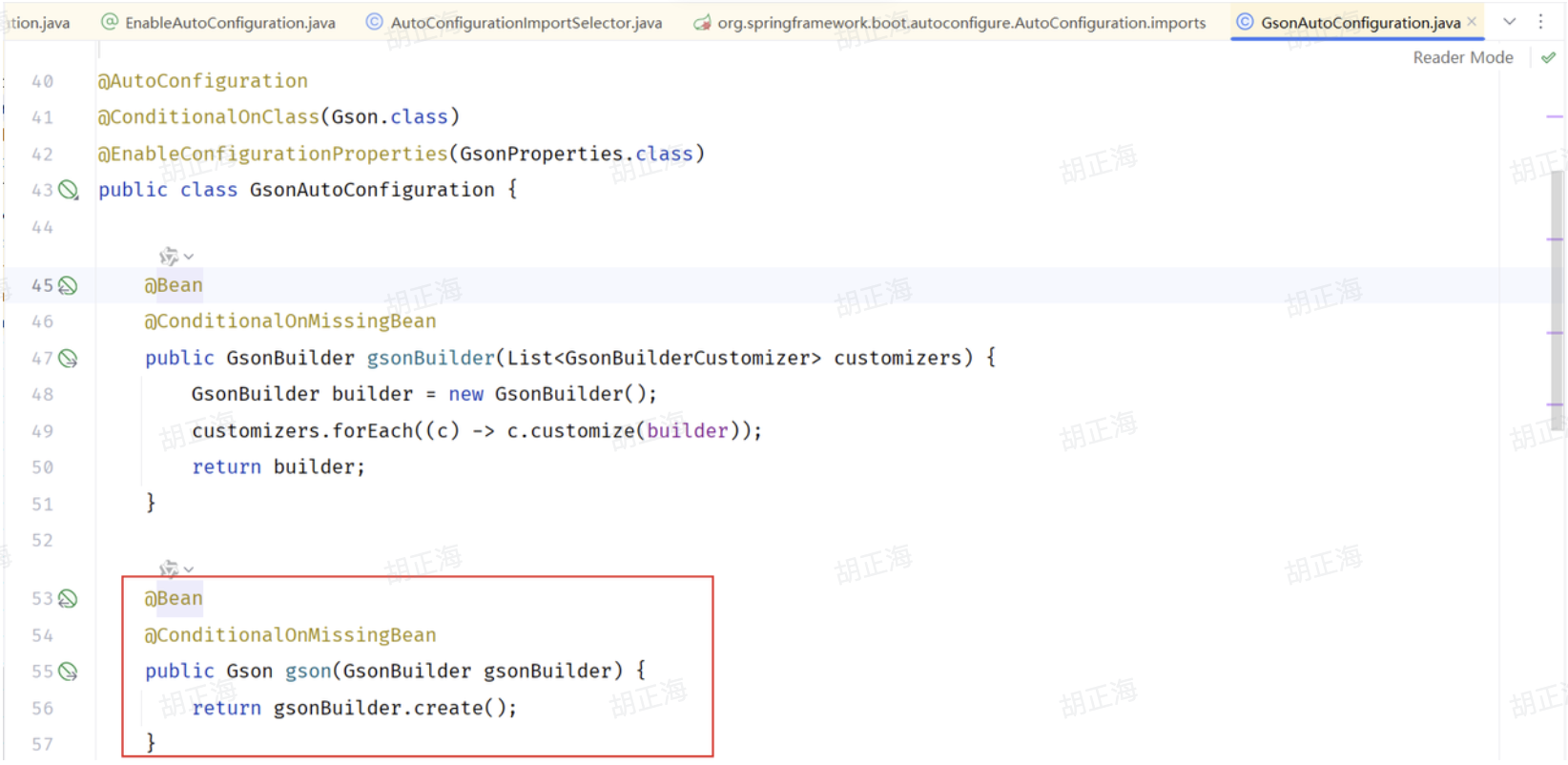Click the bean gutter icon on line 55
1568x765 pixels.
pyautogui.click(x=68, y=672)
